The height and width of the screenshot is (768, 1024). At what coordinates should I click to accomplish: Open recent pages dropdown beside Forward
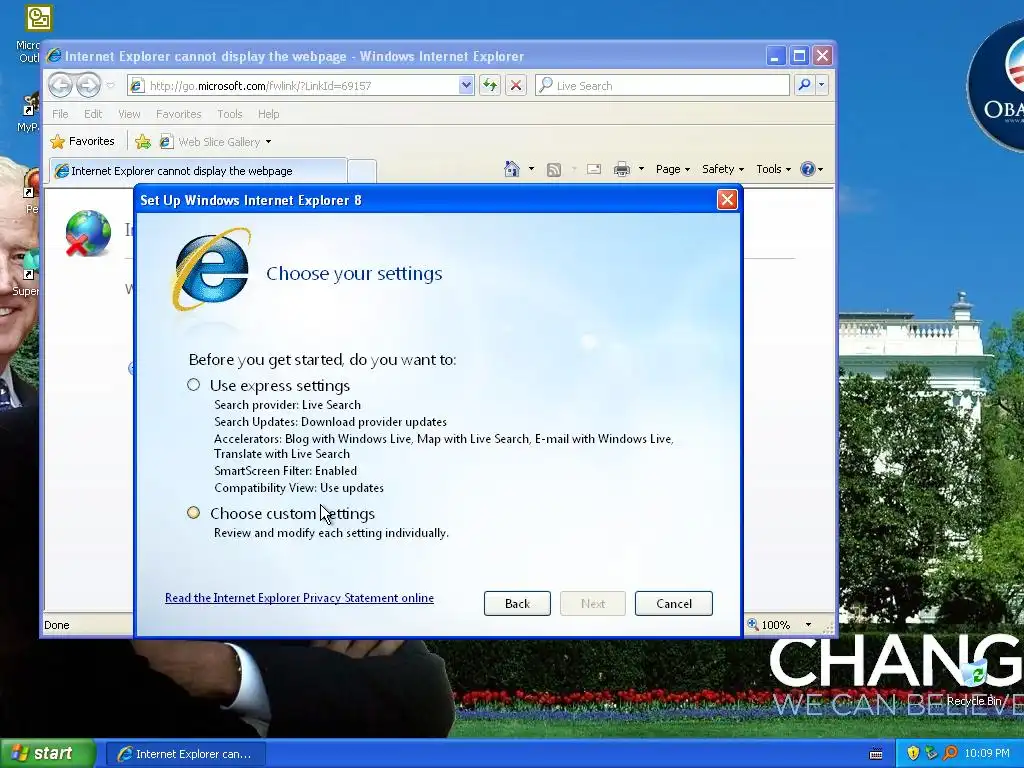pos(110,86)
